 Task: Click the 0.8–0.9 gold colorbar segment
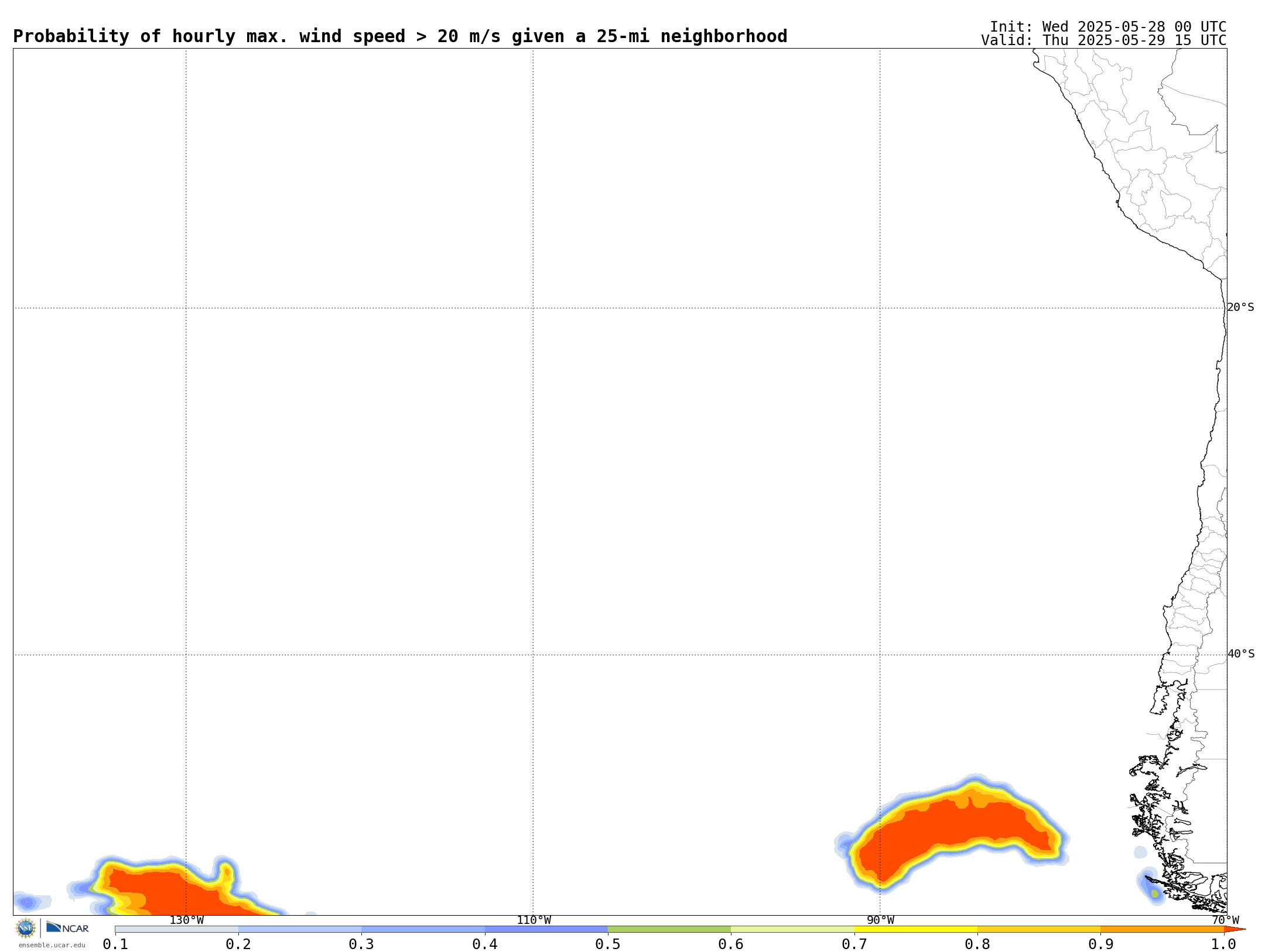(x=1039, y=929)
